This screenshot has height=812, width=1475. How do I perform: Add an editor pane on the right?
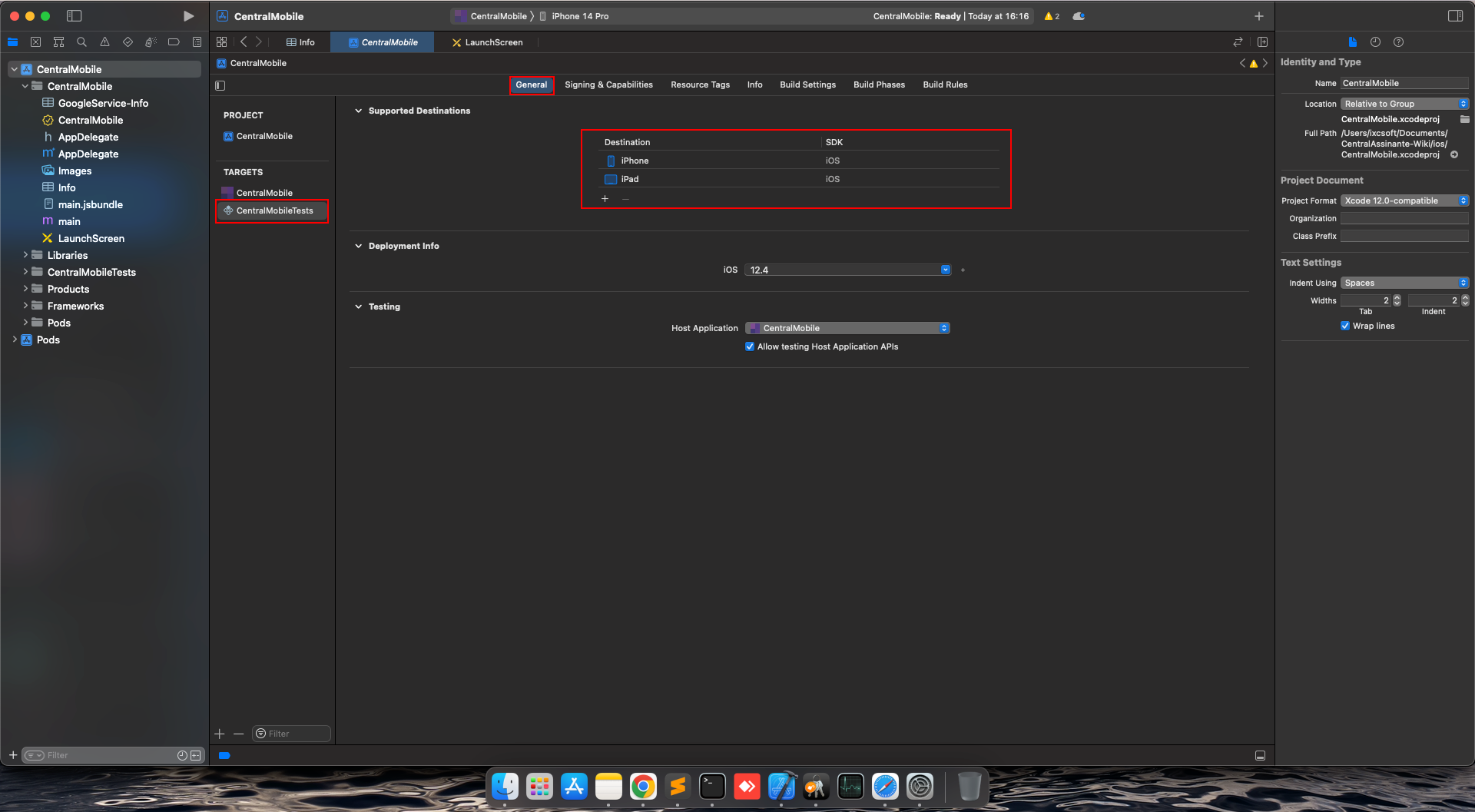1262,42
